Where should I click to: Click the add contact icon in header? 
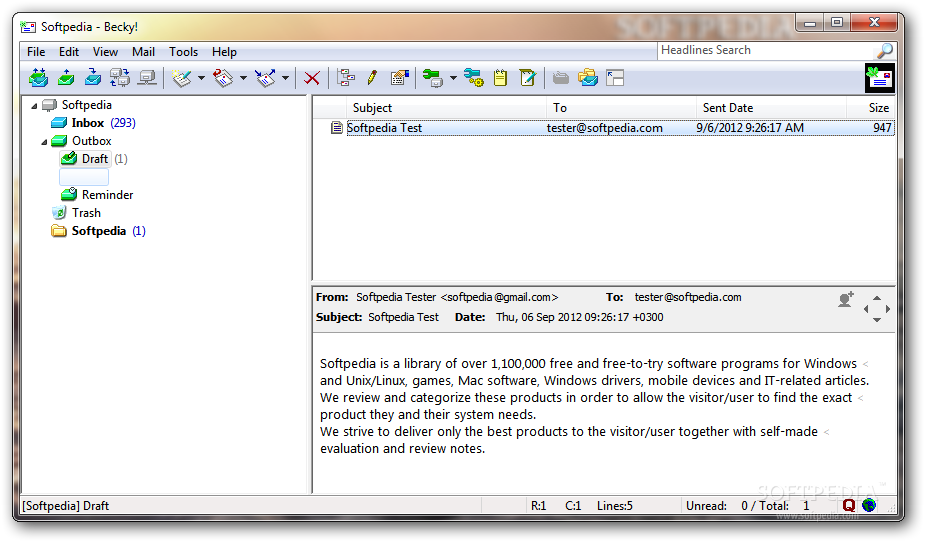pyautogui.click(x=846, y=299)
